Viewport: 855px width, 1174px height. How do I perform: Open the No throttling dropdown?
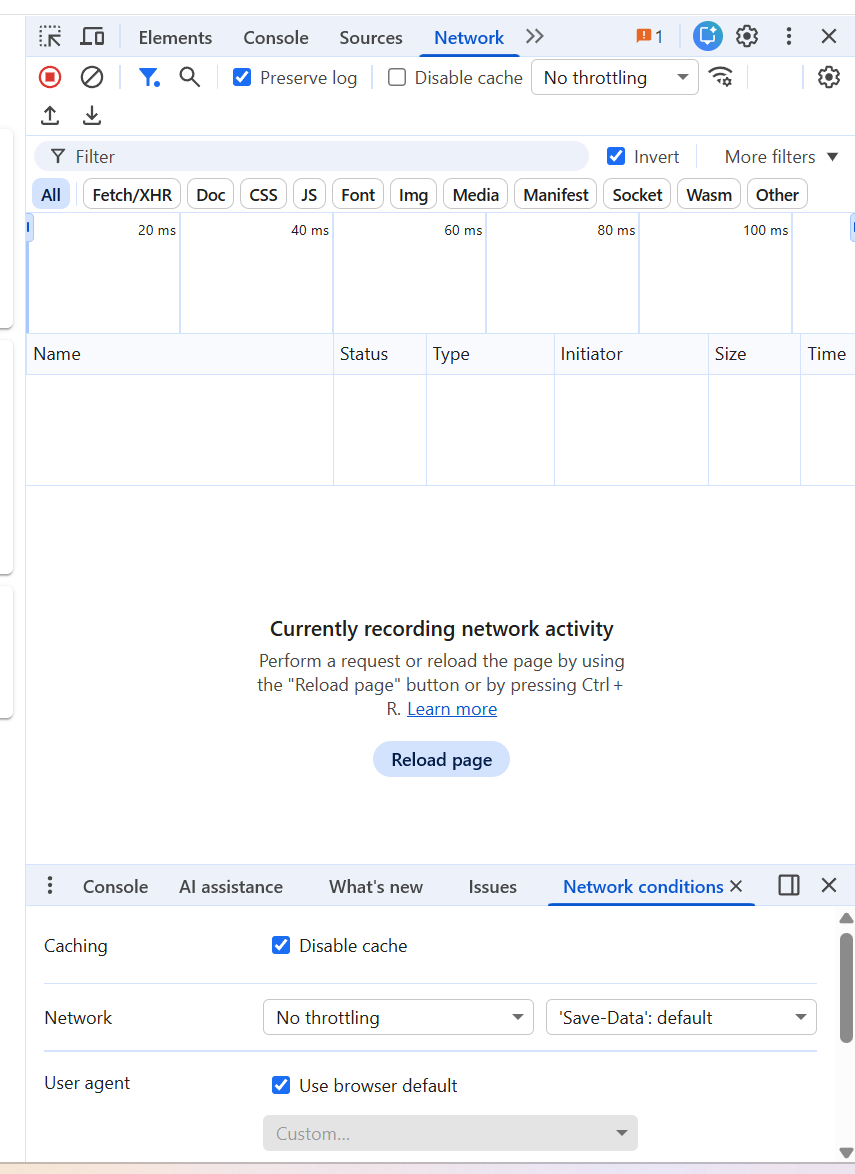pyautogui.click(x=614, y=77)
